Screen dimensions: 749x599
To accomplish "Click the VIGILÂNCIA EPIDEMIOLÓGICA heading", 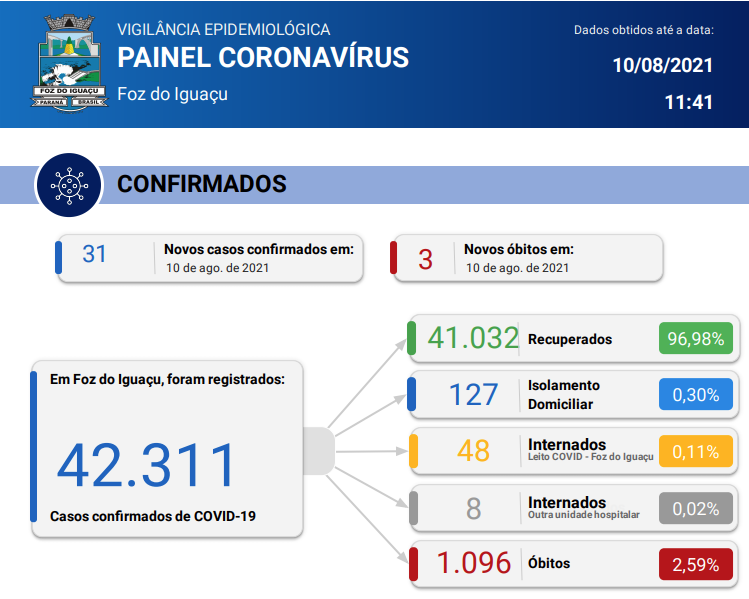I will point(224,30).
